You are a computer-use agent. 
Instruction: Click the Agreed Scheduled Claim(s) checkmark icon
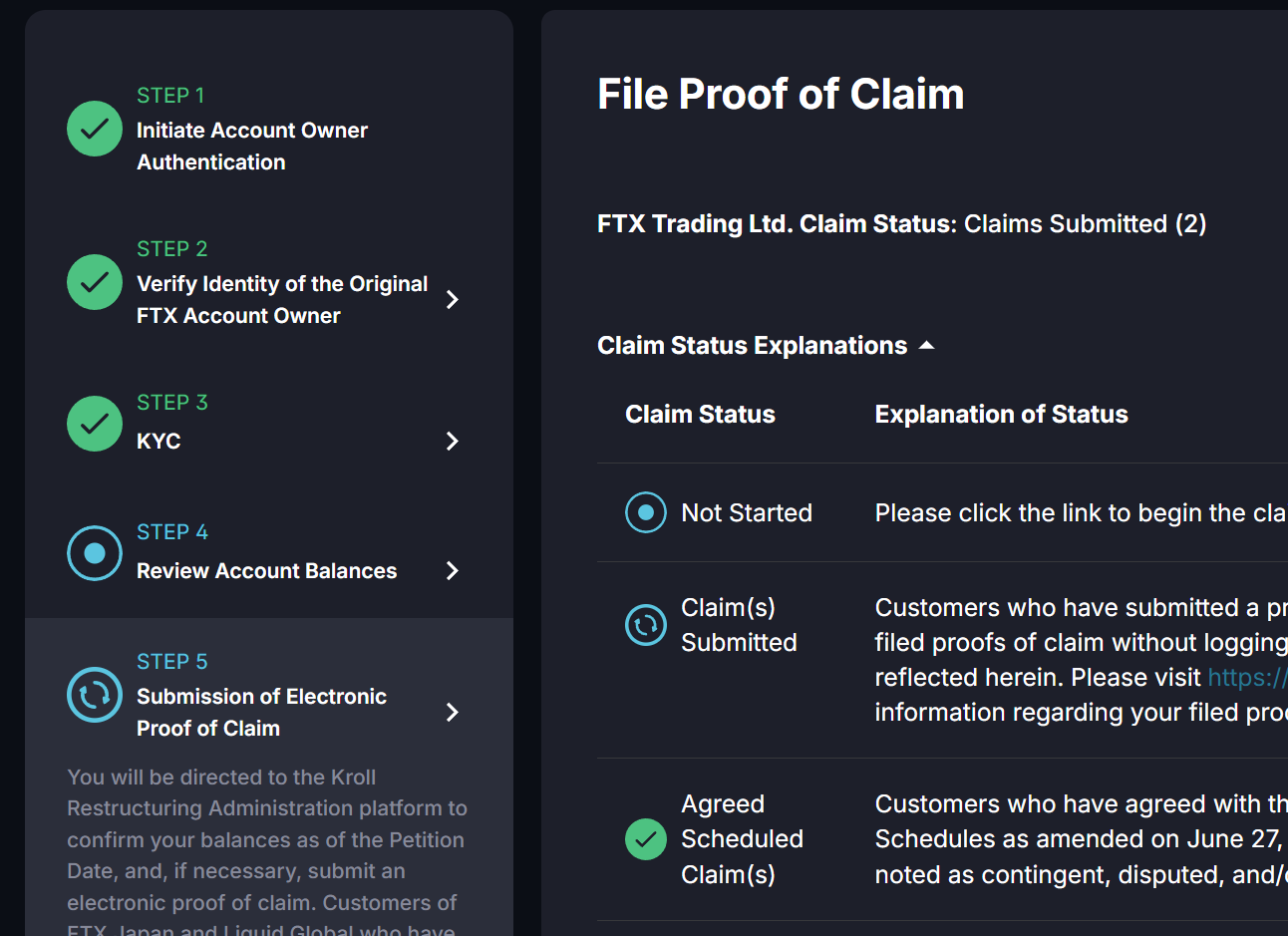646,839
